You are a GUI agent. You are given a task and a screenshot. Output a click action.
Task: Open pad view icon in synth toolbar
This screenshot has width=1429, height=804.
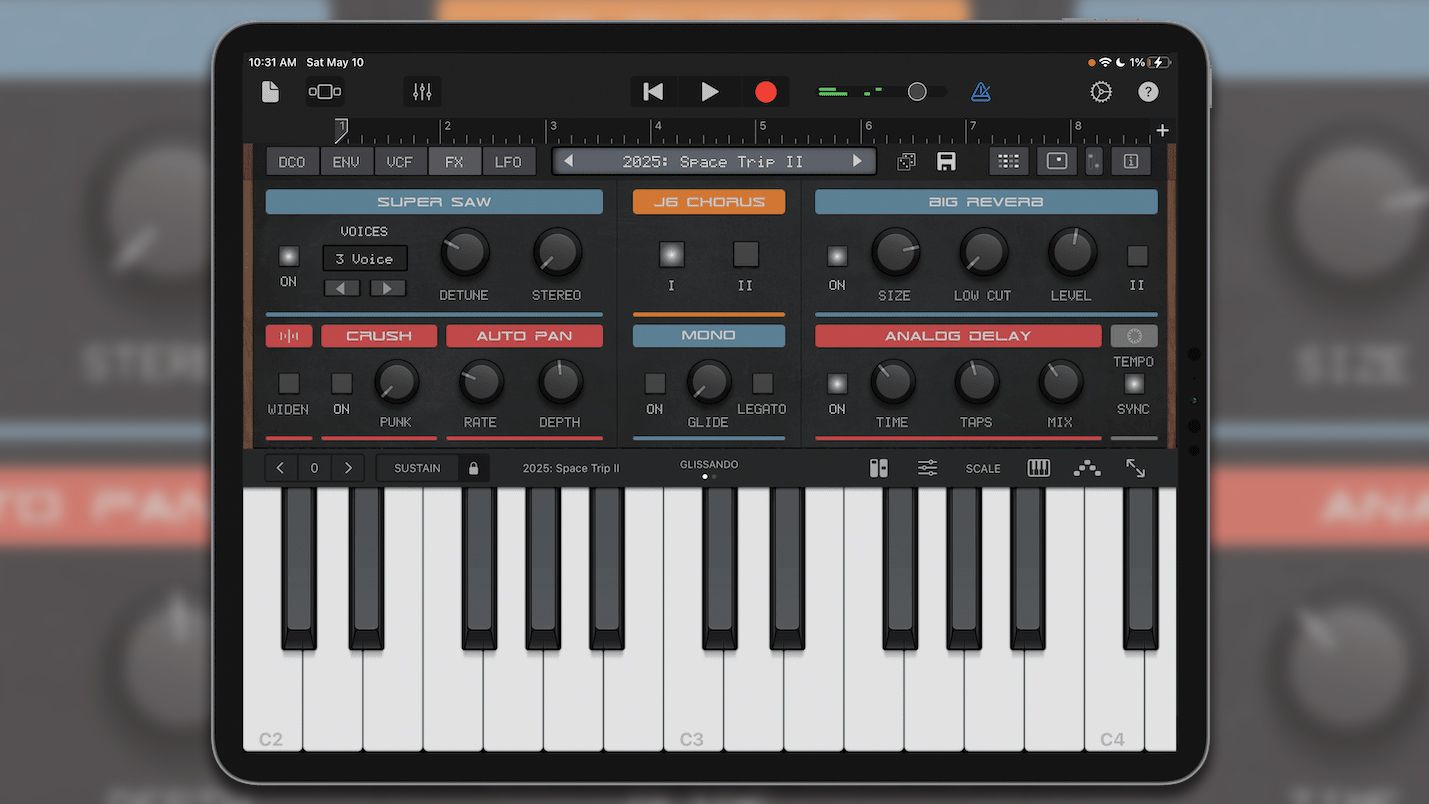1057,161
